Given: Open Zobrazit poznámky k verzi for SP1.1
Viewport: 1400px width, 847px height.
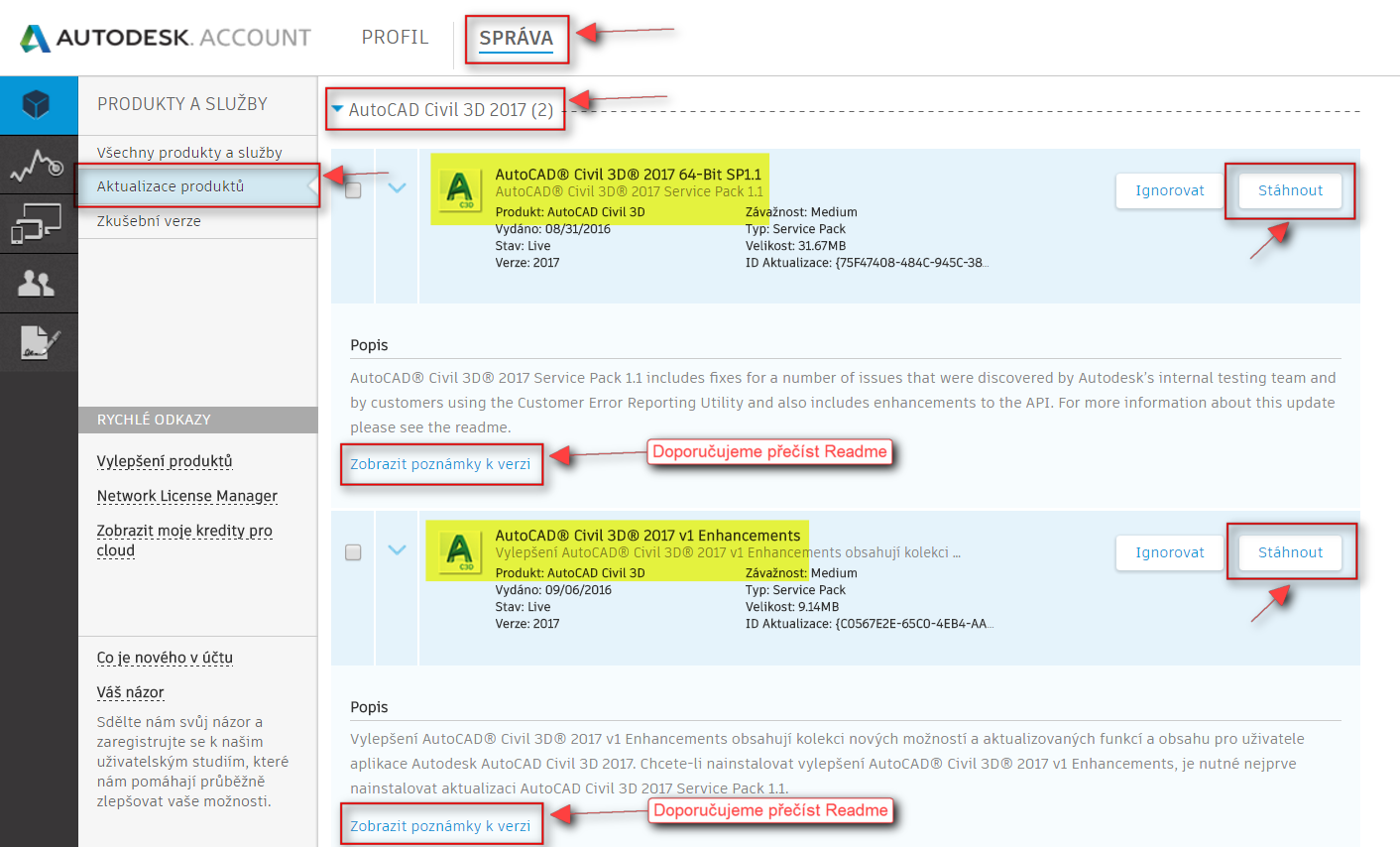Looking at the screenshot, I should pyautogui.click(x=440, y=464).
